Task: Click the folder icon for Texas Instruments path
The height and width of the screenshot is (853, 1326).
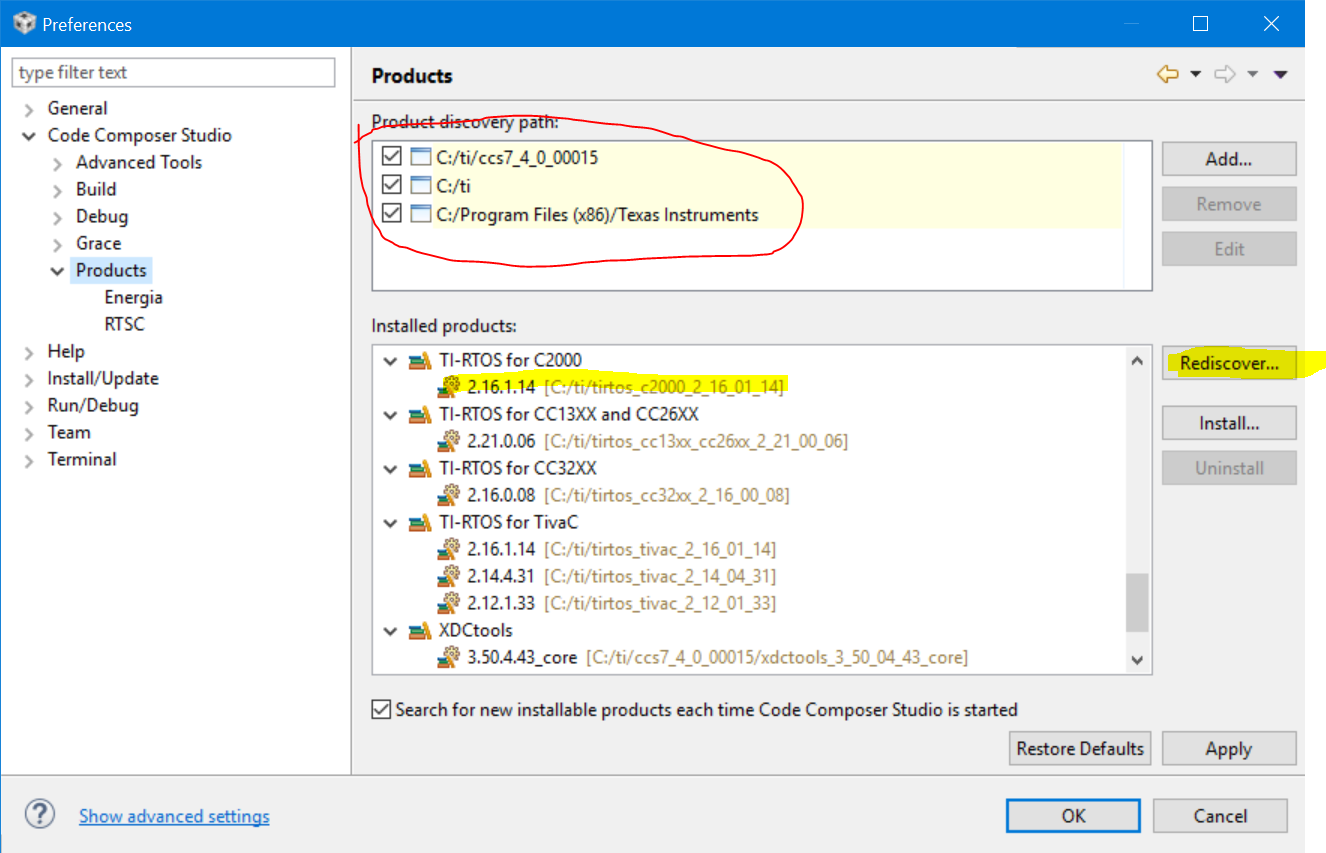Action: pos(420,214)
